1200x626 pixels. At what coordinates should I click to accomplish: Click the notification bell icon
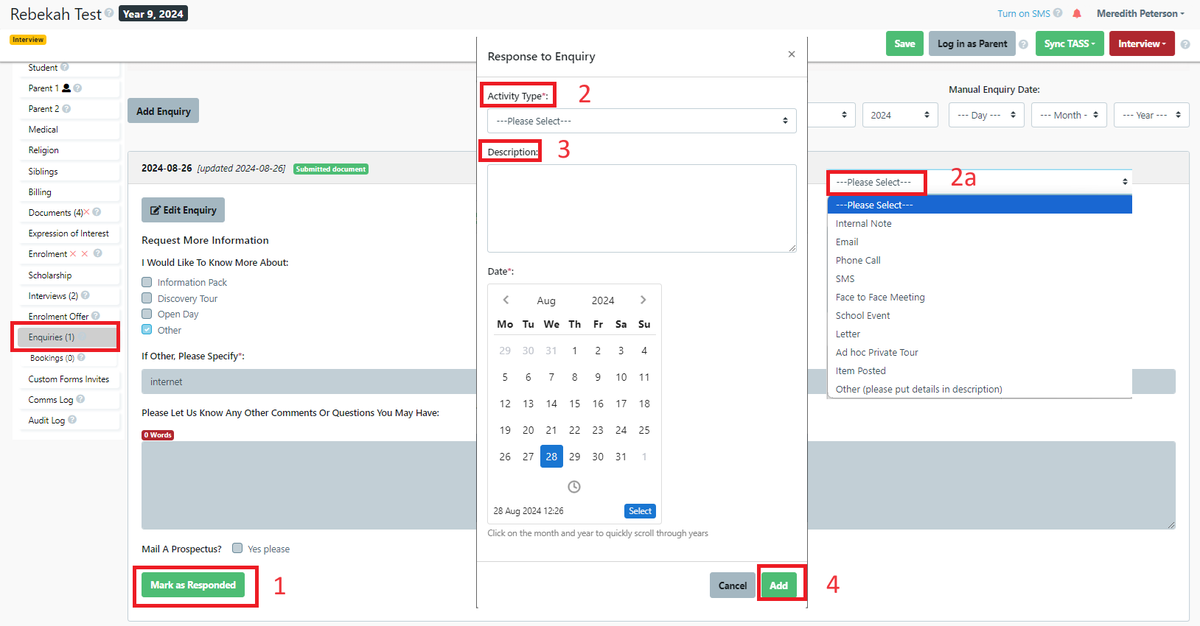(1077, 14)
